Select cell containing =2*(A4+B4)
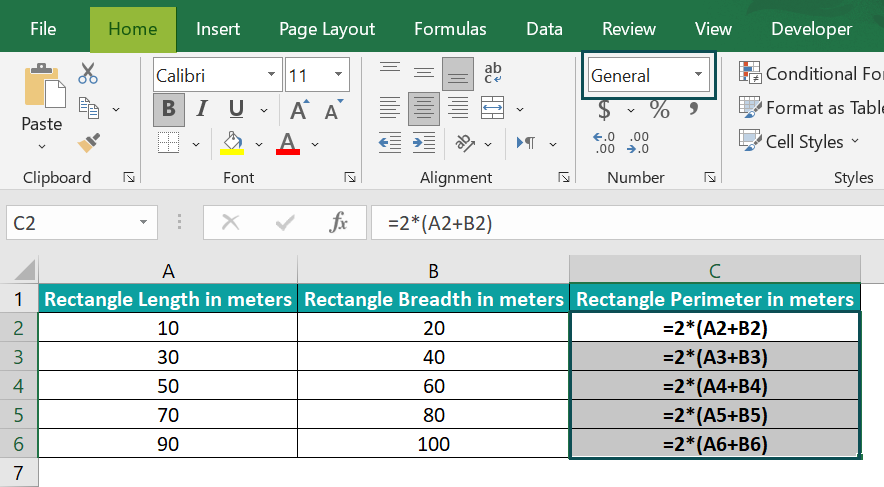 (x=715, y=386)
